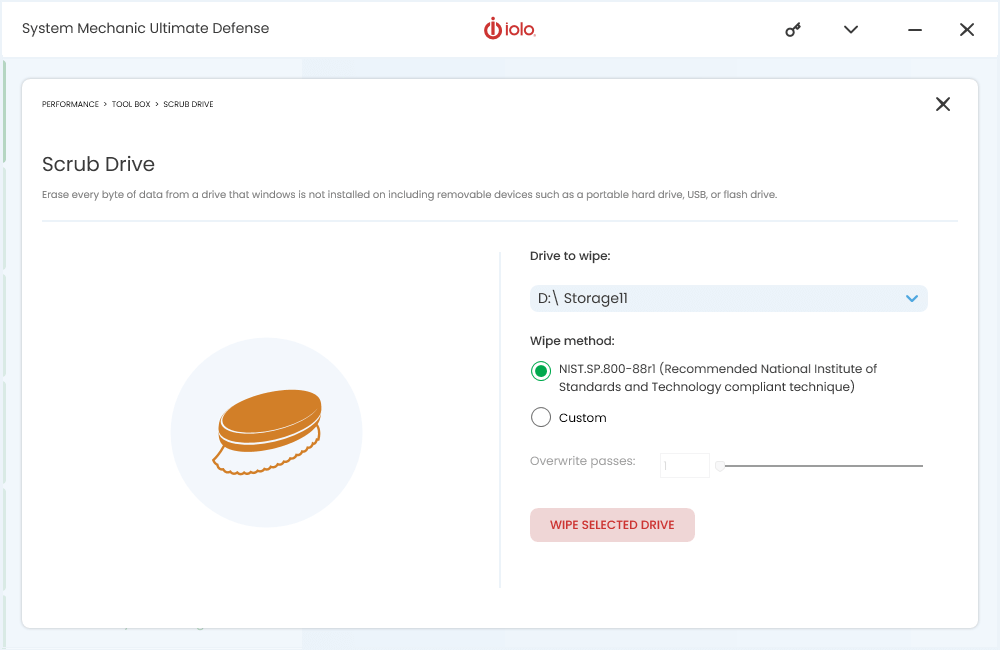The height and width of the screenshot is (650, 1000).
Task: Click the breadcrumb arrow after PERFORMANCE
Action: click(104, 103)
